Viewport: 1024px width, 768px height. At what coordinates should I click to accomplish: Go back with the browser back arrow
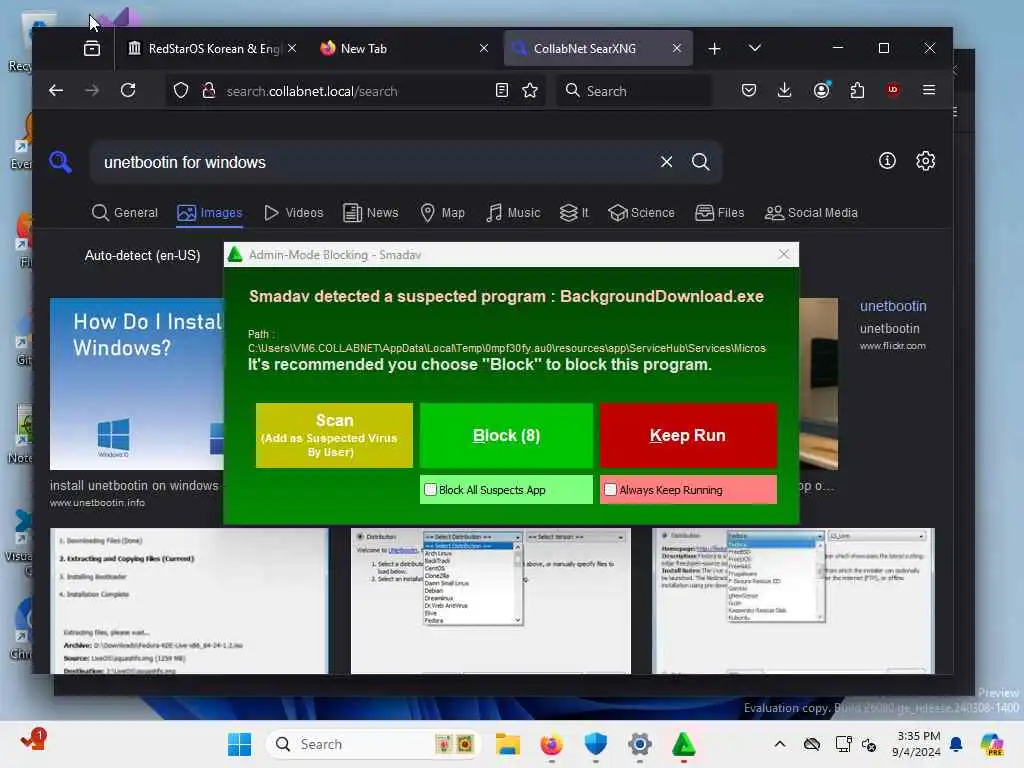(56, 90)
